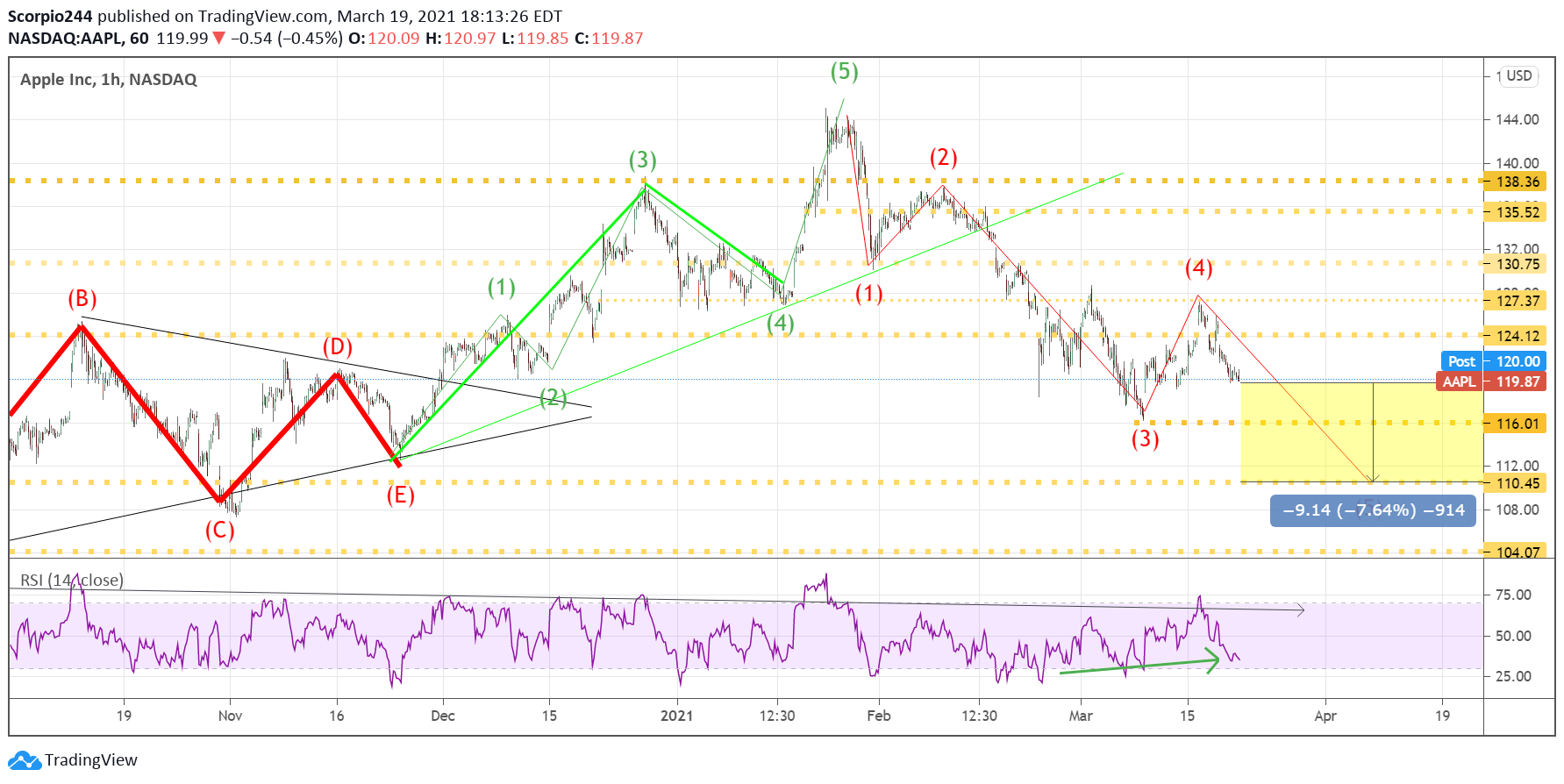Image resolution: width=1564 pixels, height=784 pixels.
Task: Click the 108.00 price scale value
Action: click(1518, 510)
